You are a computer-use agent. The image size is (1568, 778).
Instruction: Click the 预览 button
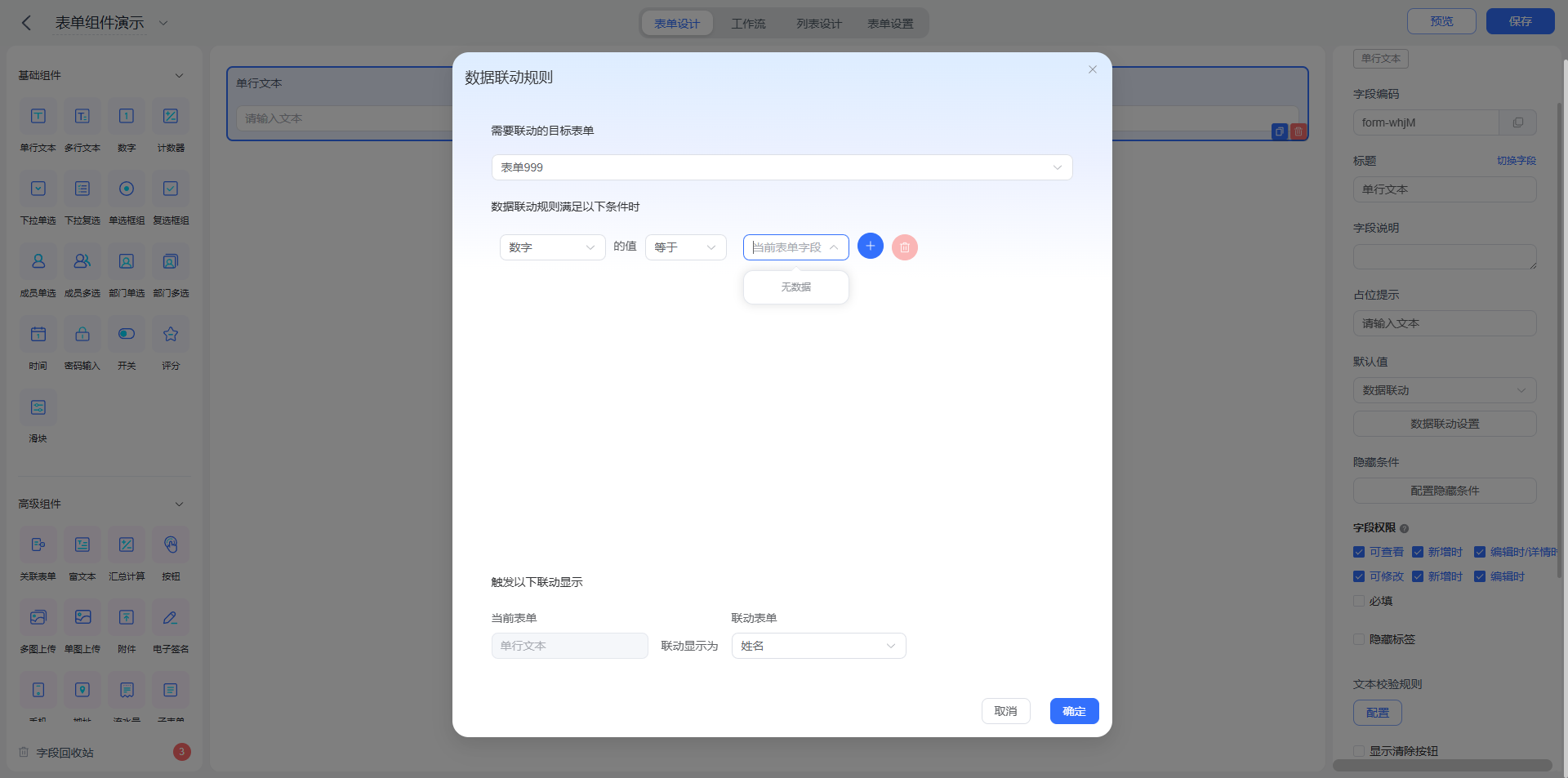[1441, 21]
